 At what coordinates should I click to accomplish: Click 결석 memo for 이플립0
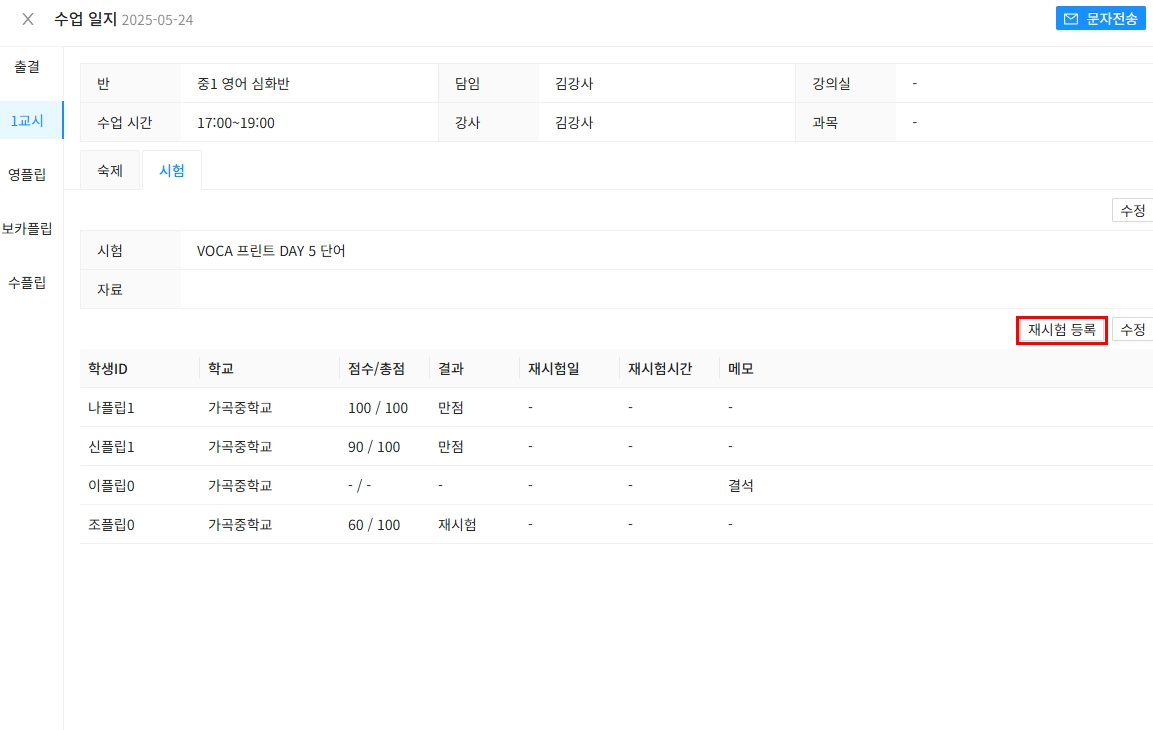(x=740, y=486)
